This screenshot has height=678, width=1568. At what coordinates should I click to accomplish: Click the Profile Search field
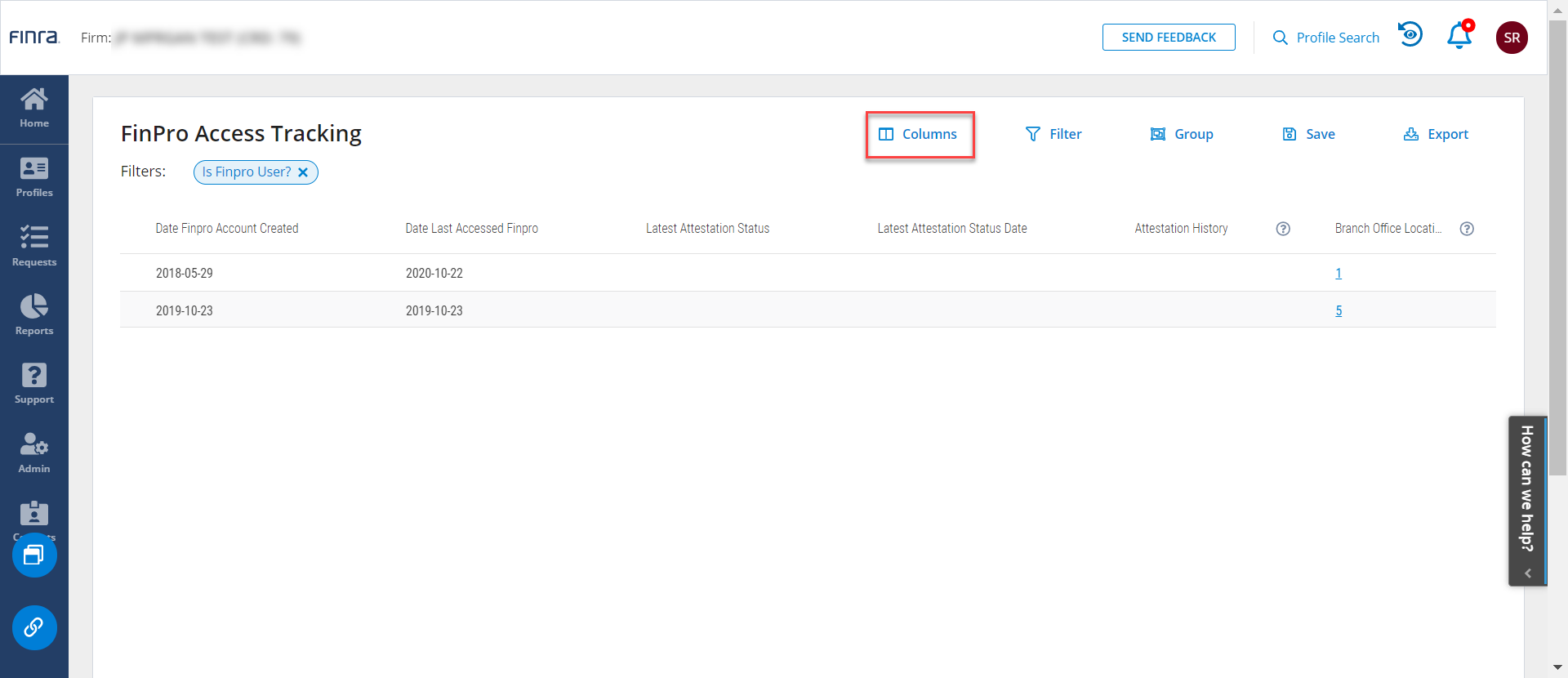pyautogui.click(x=1327, y=38)
